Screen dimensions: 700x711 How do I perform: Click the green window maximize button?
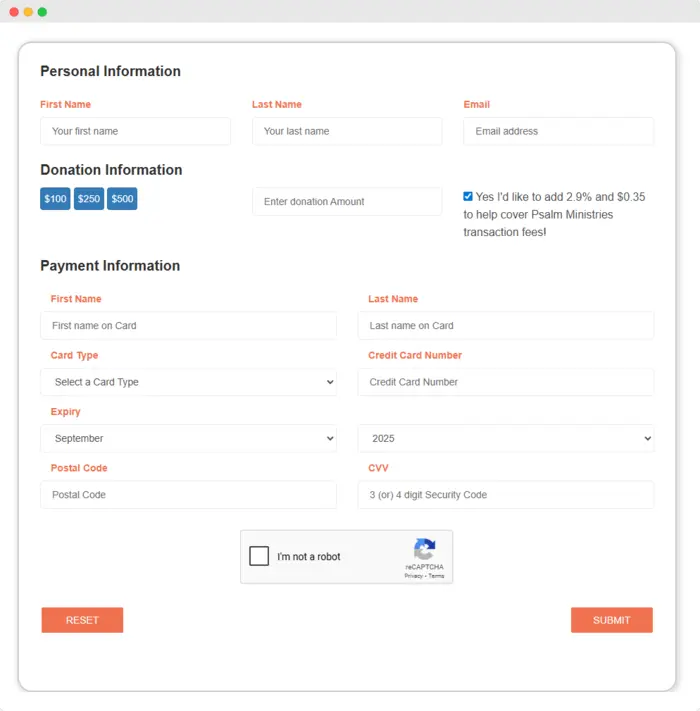tap(42, 12)
